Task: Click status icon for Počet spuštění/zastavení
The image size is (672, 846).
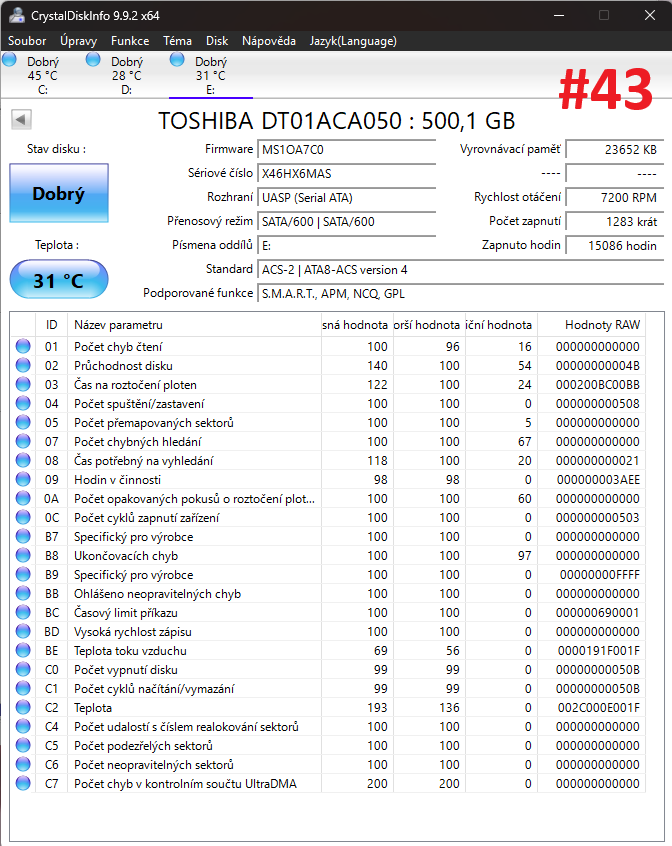Action: (23, 403)
